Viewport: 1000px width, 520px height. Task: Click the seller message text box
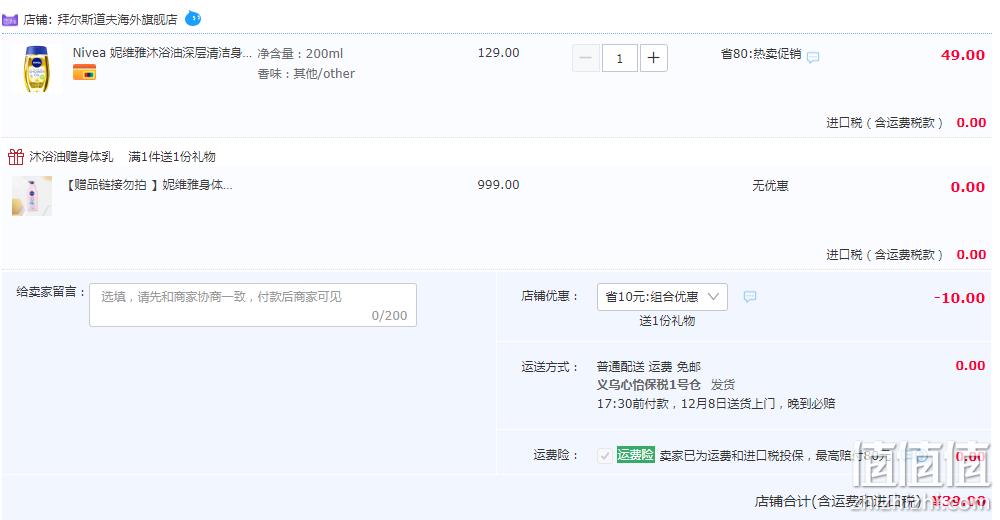tap(253, 305)
